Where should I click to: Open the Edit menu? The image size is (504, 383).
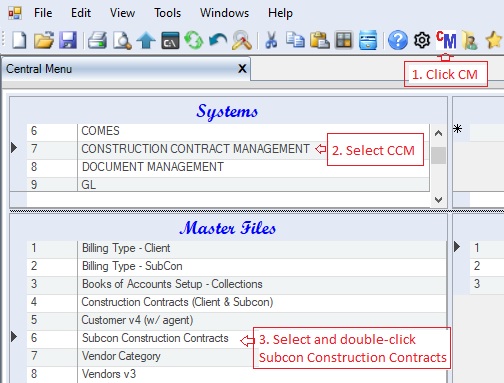point(81,13)
